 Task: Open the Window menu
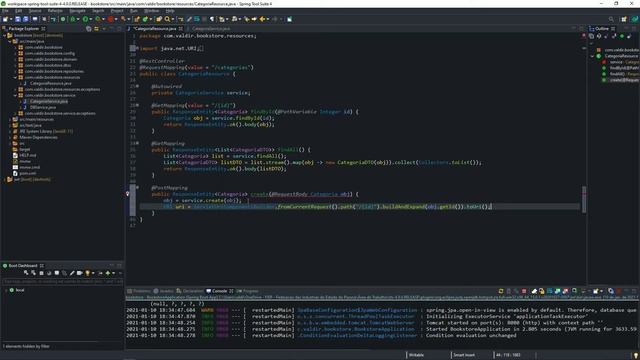click(x=151, y=11)
